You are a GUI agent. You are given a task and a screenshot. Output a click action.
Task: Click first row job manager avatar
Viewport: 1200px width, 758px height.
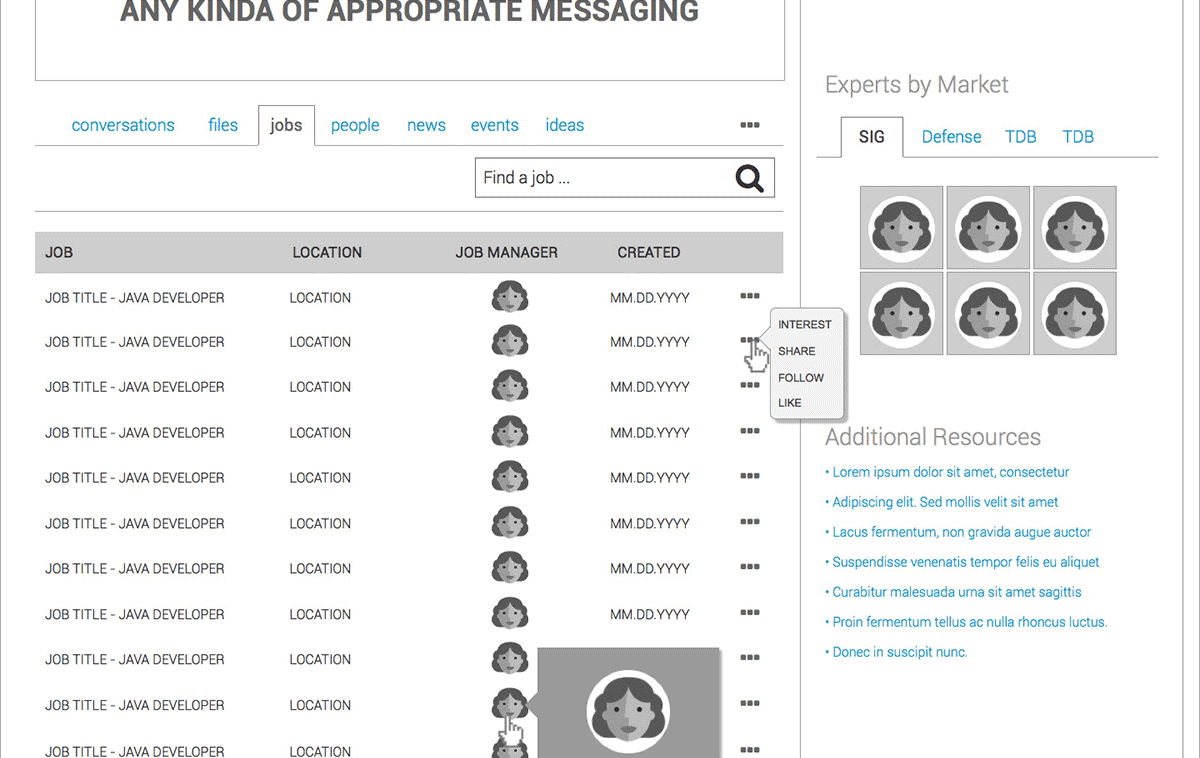pyautogui.click(x=510, y=297)
